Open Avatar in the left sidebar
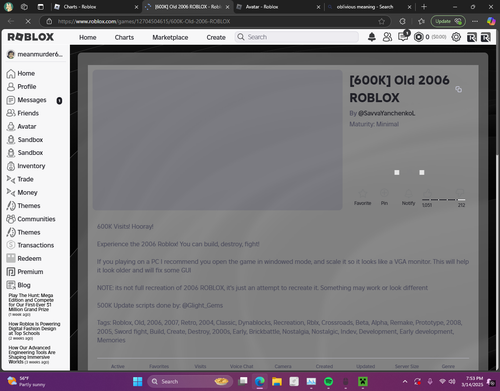 [x=22, y=127]
